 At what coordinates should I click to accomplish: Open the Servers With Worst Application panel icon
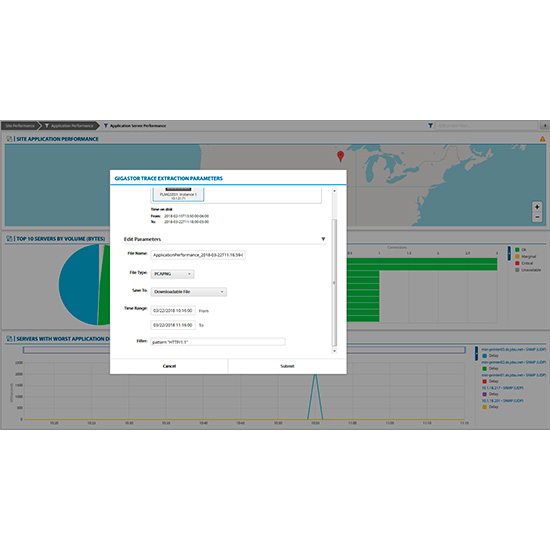point(9,339)
